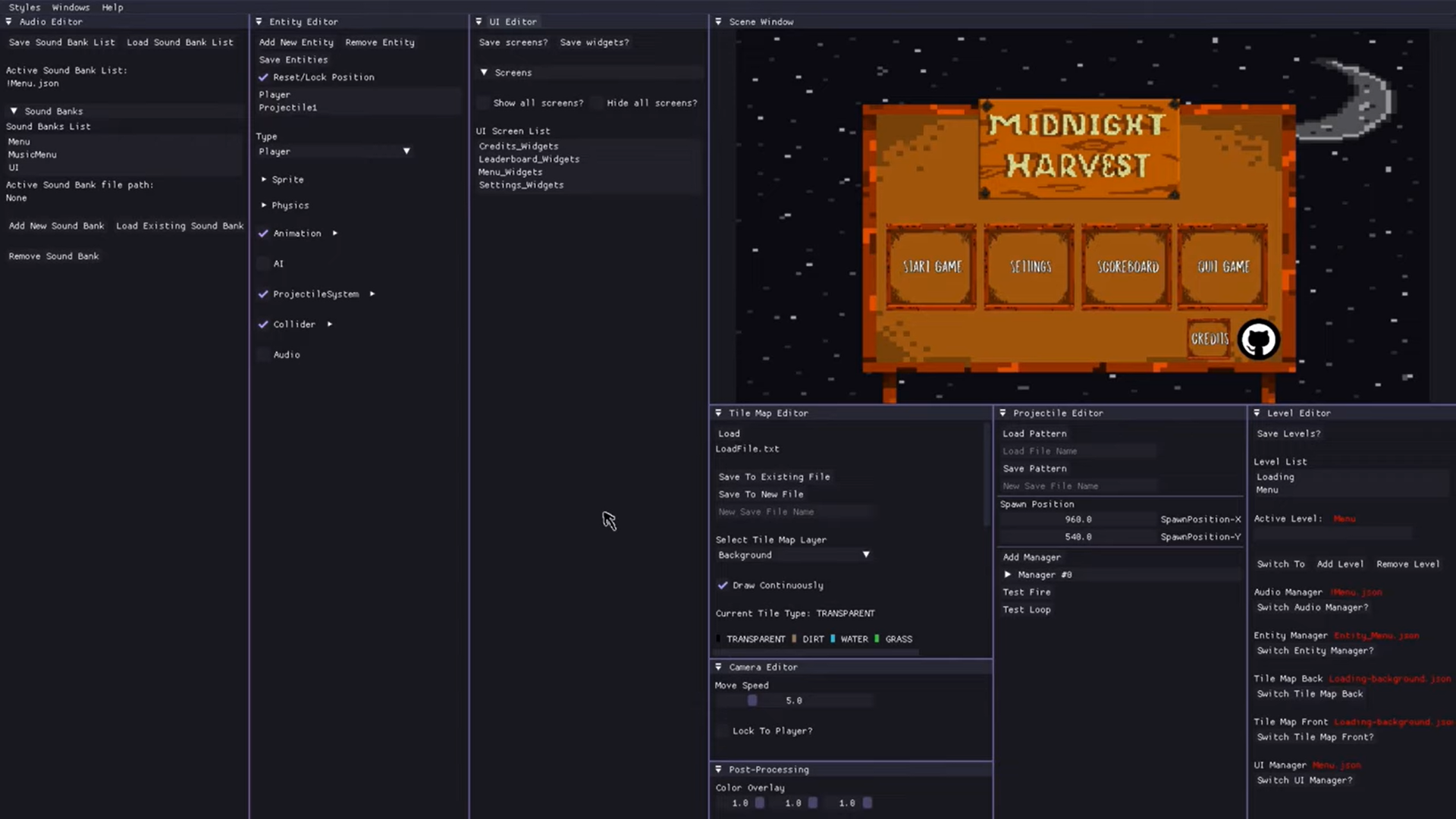This screenshot has width=1456, height=819.
Task: Collapse the Audio Editor panel triangle
Action: coord(9,22)
